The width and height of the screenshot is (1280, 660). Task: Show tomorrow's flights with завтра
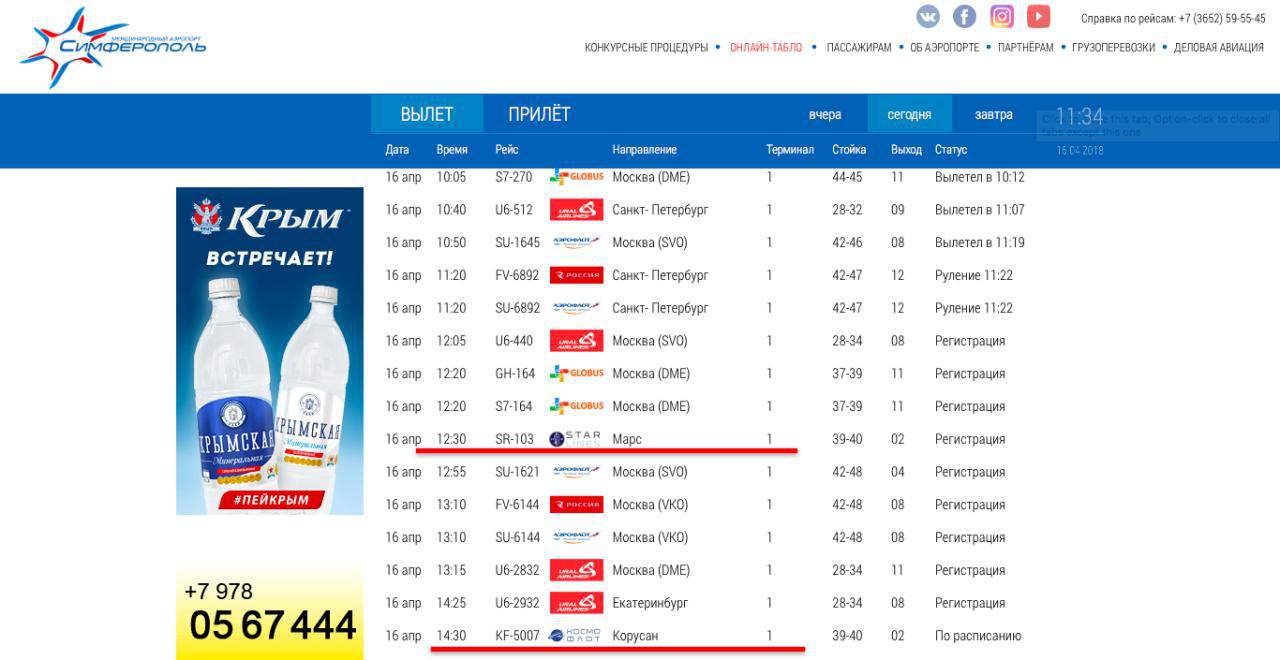pyautogui.click(x=994, y=115)
